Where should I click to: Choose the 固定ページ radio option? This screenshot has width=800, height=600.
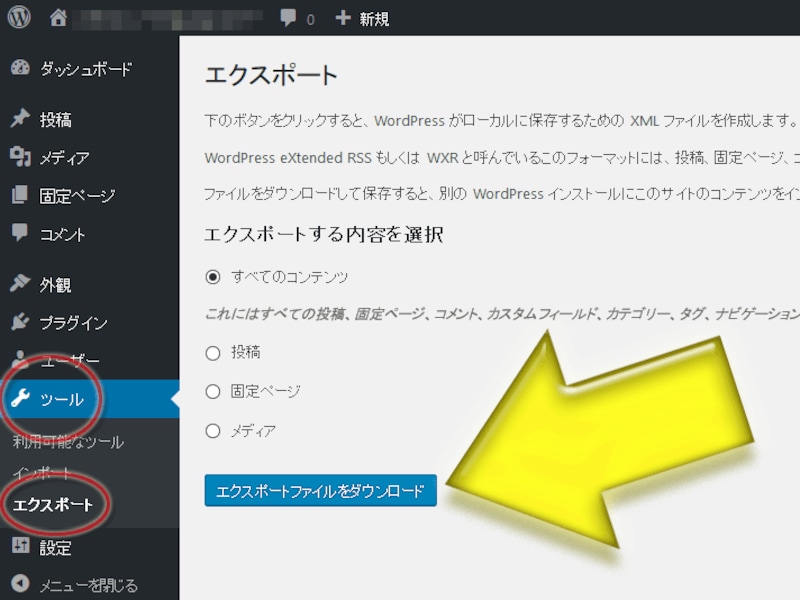click(x=212, y=391)
